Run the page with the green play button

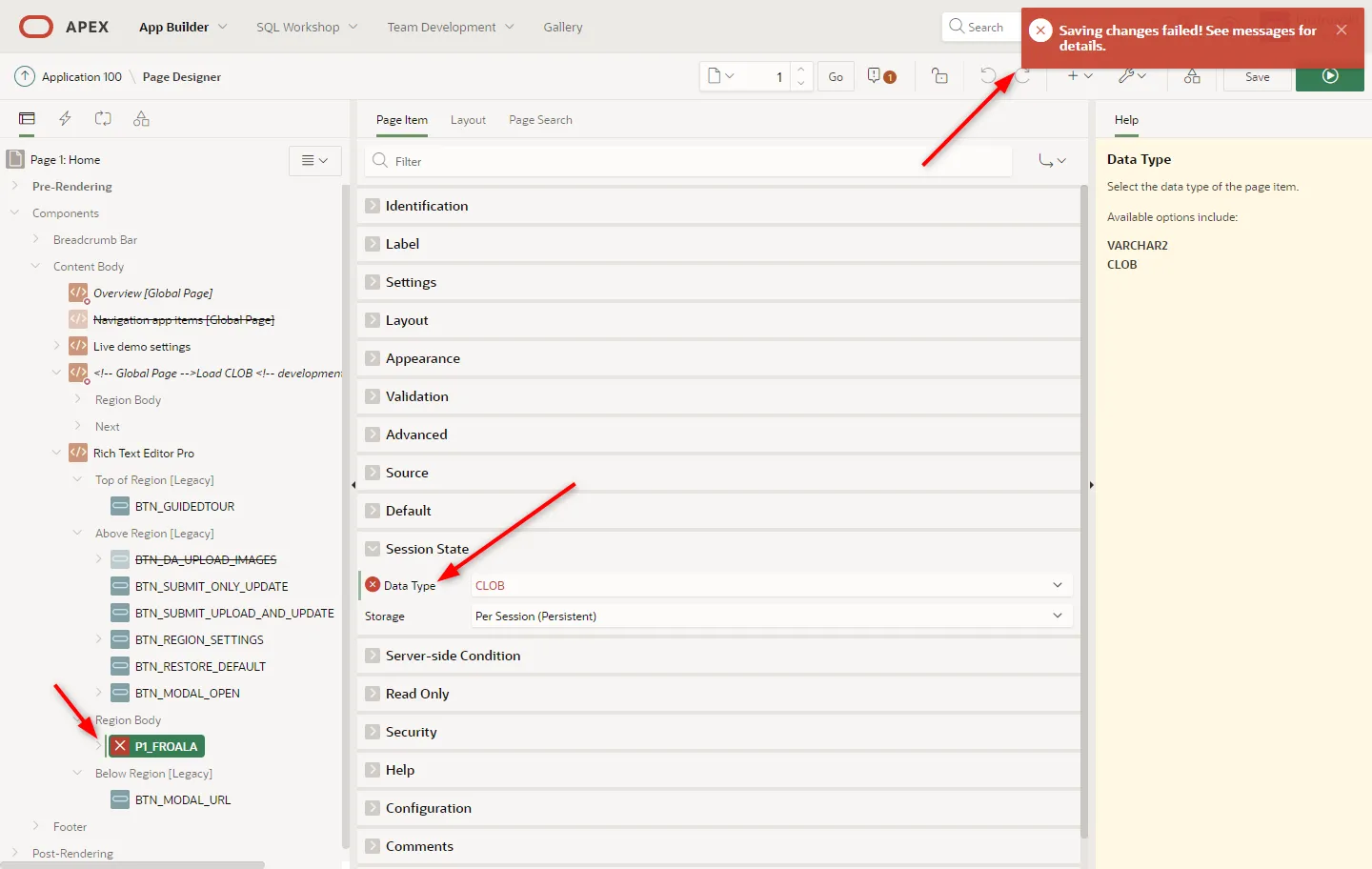click(x=1329, y=76)
